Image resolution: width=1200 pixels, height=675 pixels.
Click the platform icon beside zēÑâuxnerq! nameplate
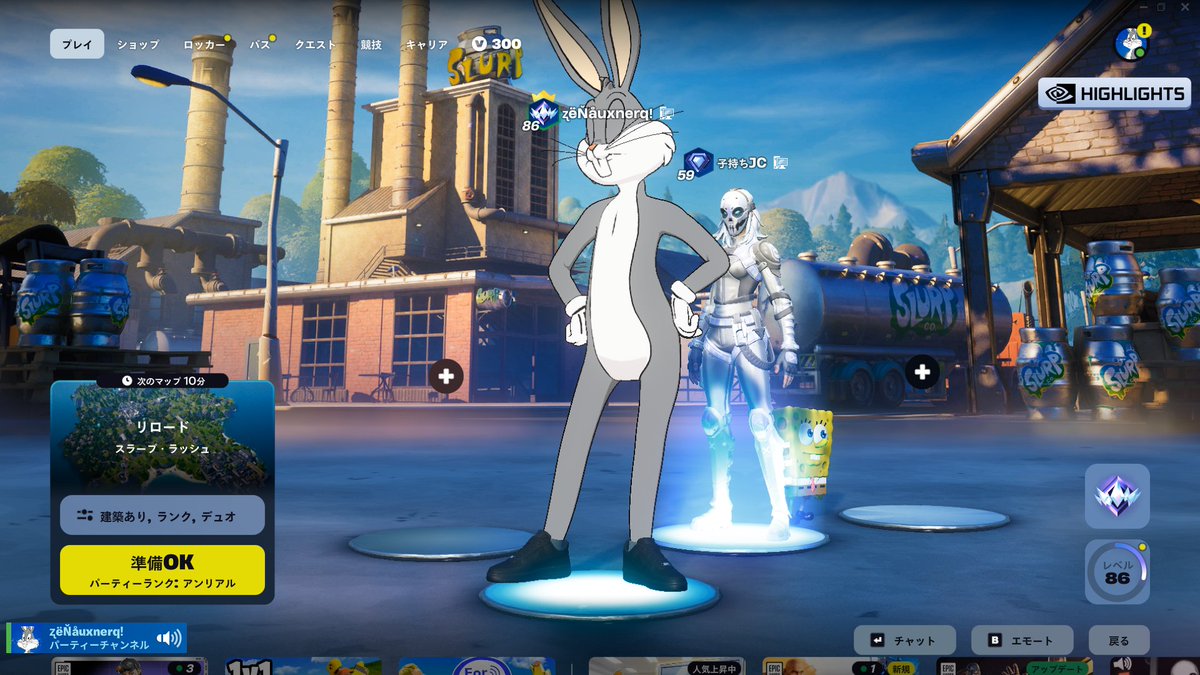pyautogui.click(x=667, y=113)
